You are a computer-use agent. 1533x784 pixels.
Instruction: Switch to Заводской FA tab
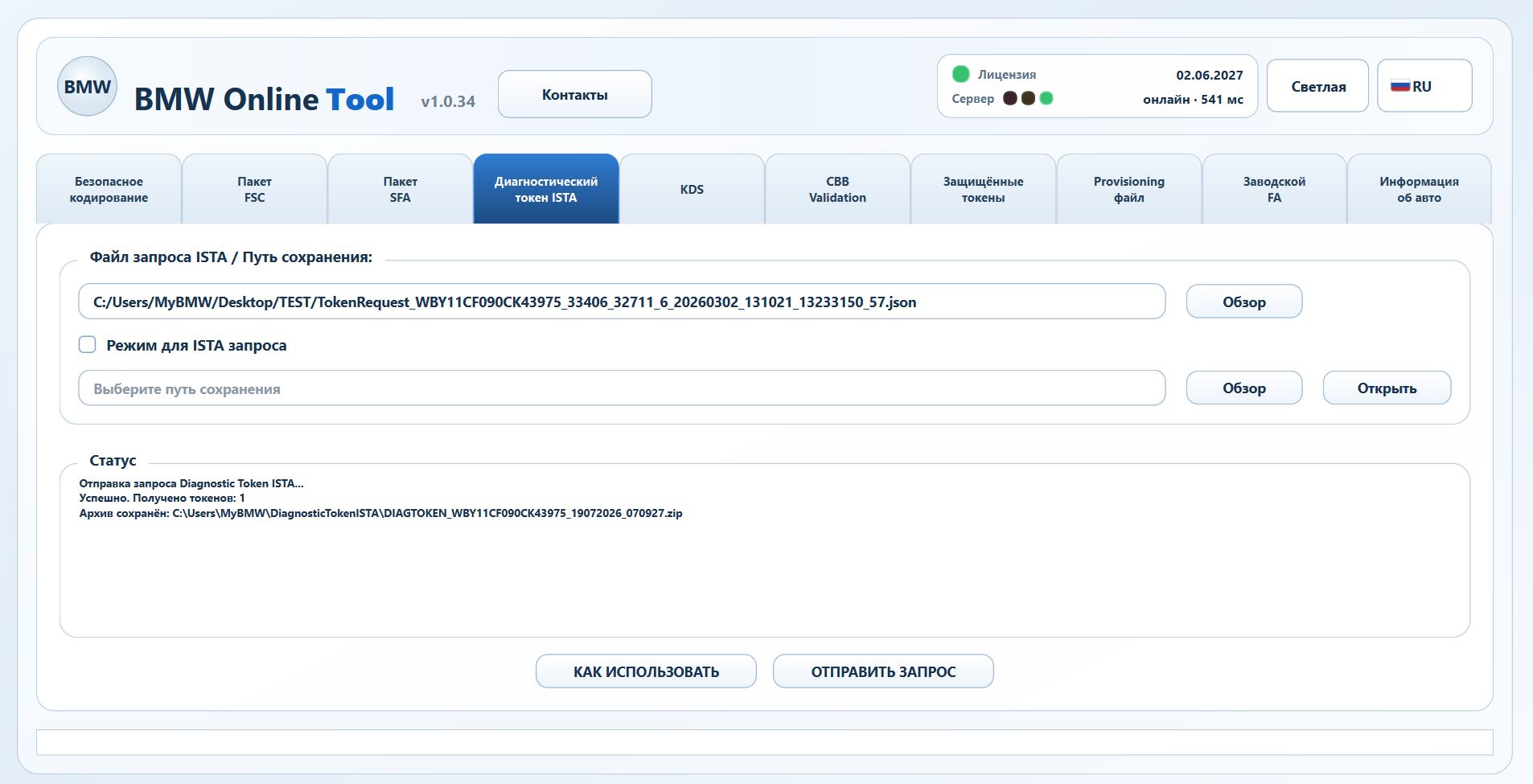(1274, 190)
